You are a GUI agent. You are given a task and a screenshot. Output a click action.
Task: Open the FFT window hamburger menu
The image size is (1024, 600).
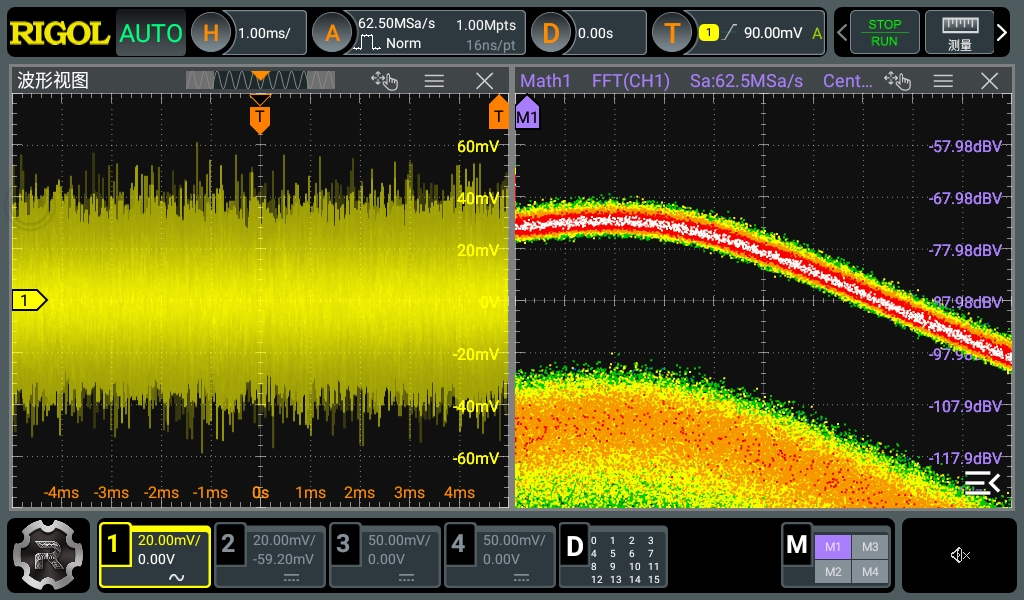click(942, 81)
